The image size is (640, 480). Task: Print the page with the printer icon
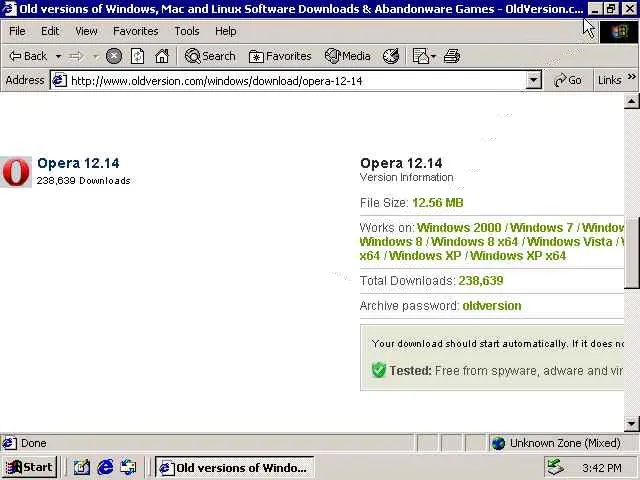(x=452, y=56)
